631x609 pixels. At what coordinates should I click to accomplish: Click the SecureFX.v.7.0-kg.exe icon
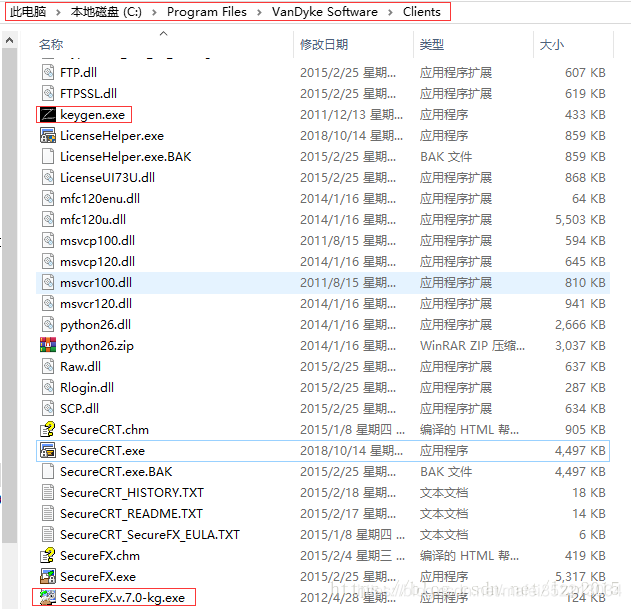(x=48, y=597)
